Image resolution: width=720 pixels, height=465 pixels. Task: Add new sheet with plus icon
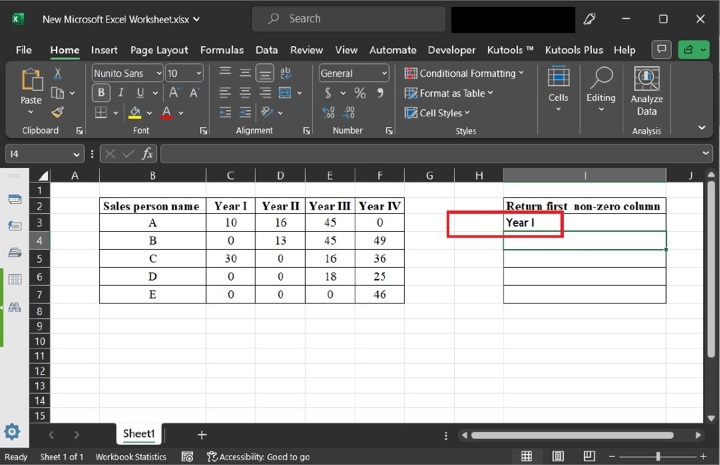click(202, 434)
